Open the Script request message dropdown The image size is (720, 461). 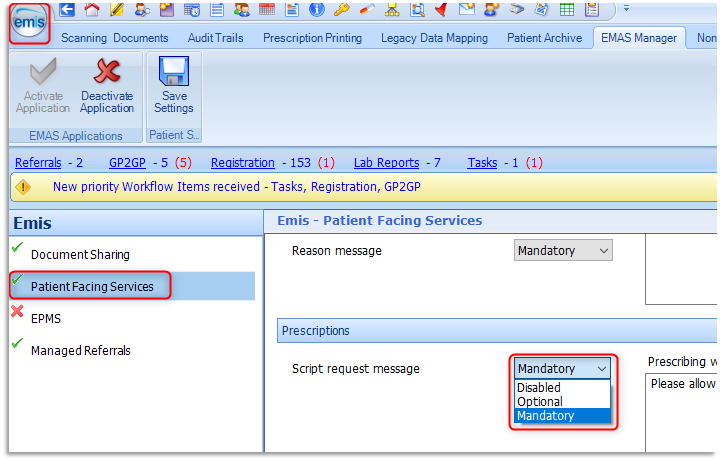(562, 368)
